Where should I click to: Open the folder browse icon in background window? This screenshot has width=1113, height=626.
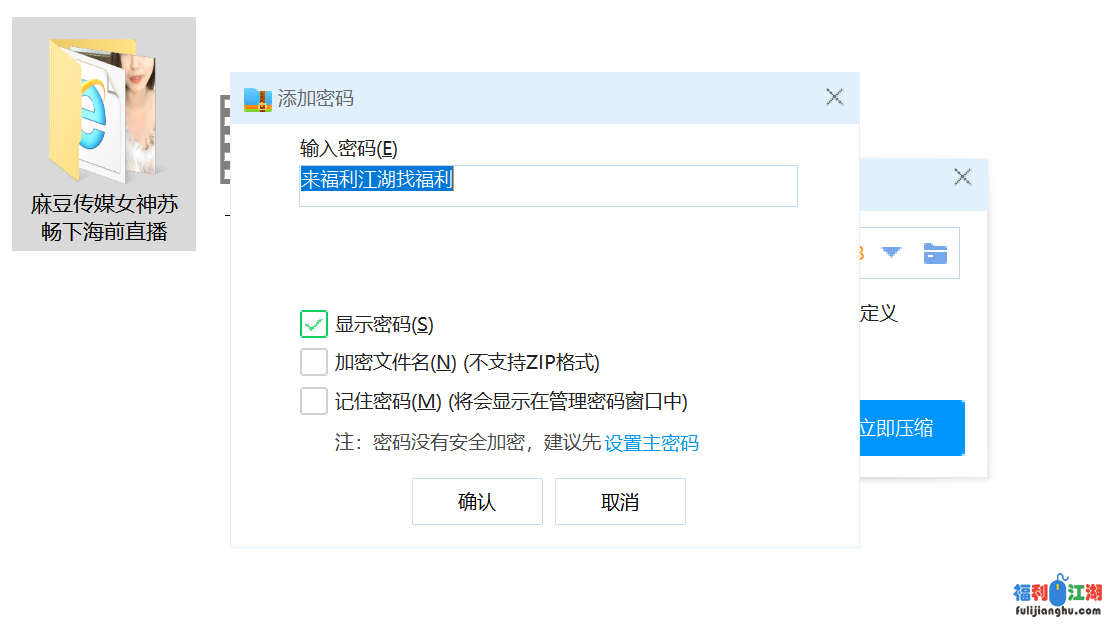pos(935,253)
